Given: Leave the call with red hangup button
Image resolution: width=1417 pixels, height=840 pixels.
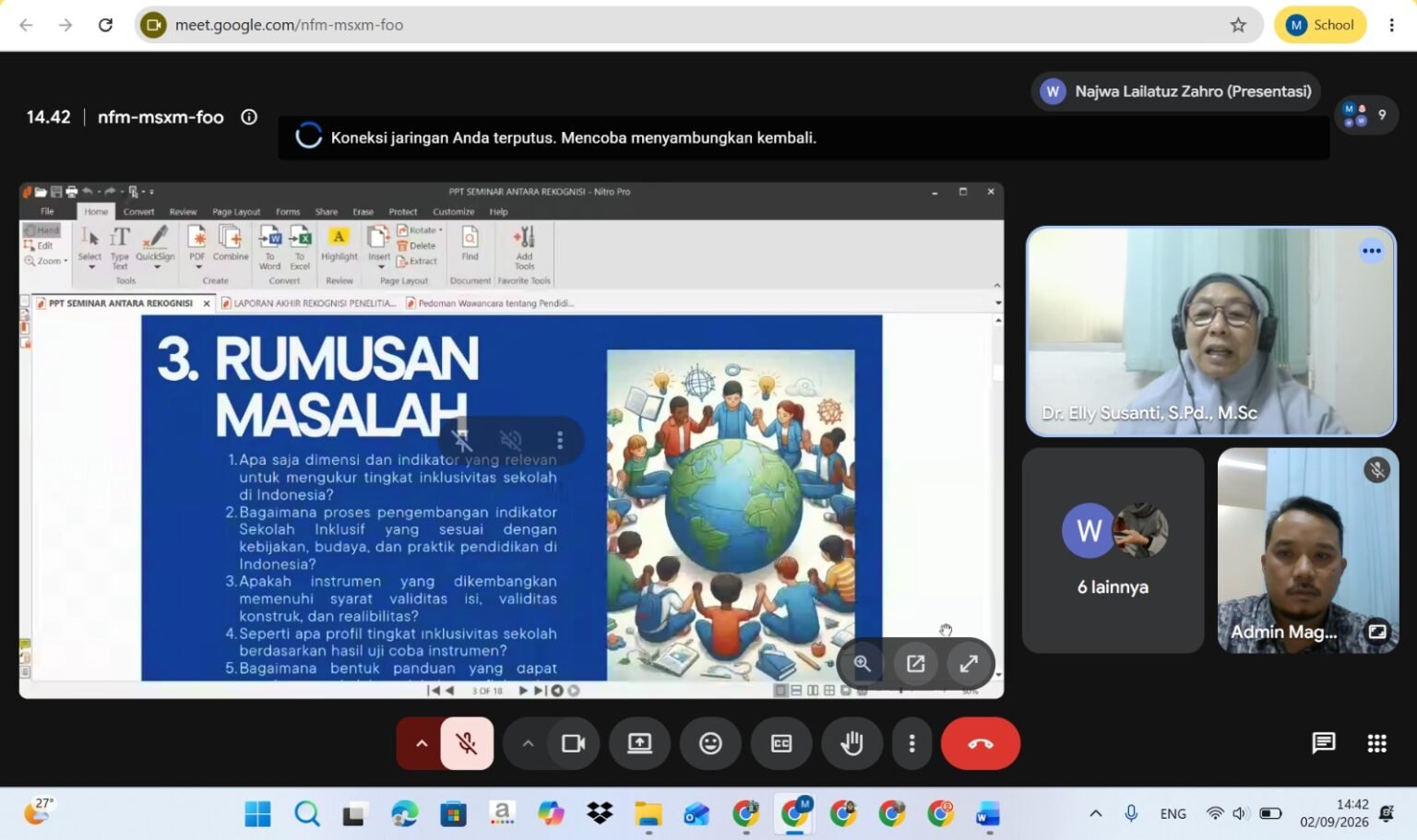Looking at the screenshot, I should 981,743.
